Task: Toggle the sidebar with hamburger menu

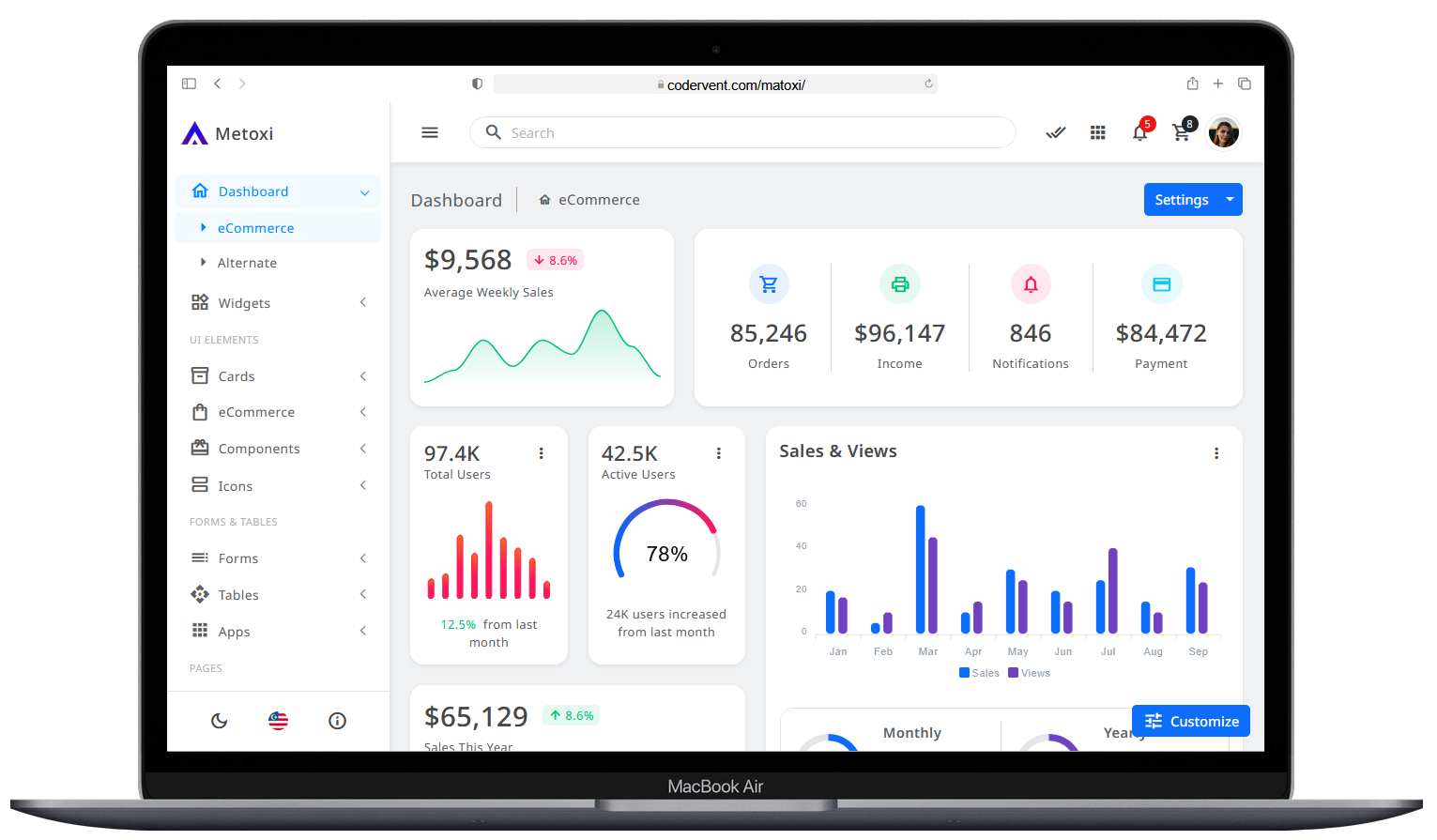Action: [x=430, y=133]
